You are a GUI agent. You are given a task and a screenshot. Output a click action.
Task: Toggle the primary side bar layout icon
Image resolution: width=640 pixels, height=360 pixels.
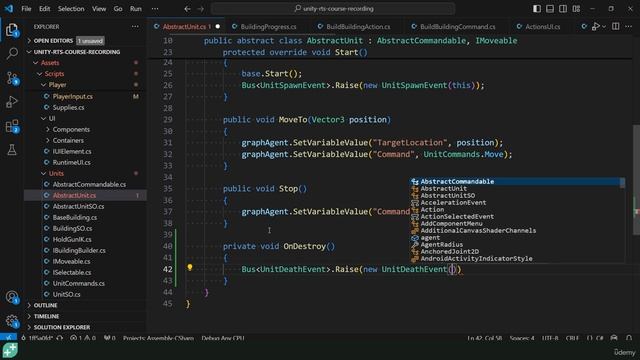pos(537,9)
